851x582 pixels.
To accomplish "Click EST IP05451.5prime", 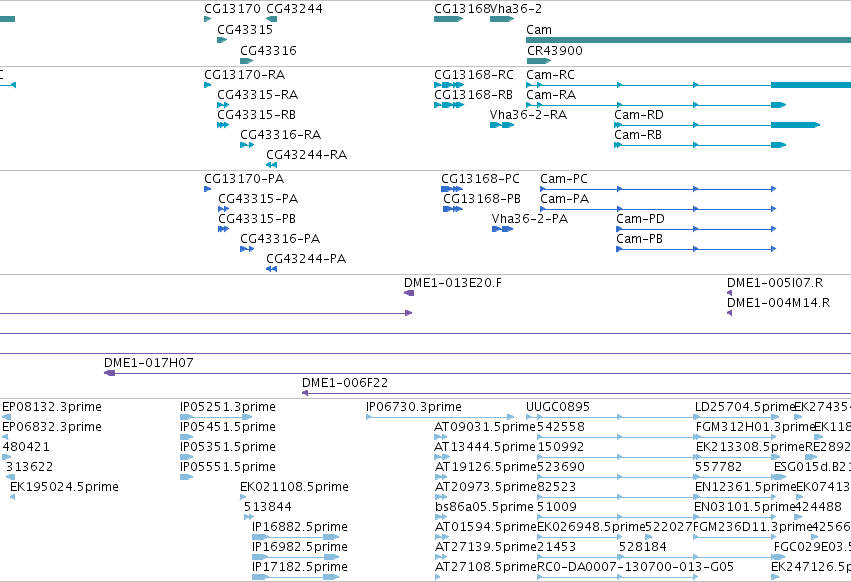I will point(227,427).
